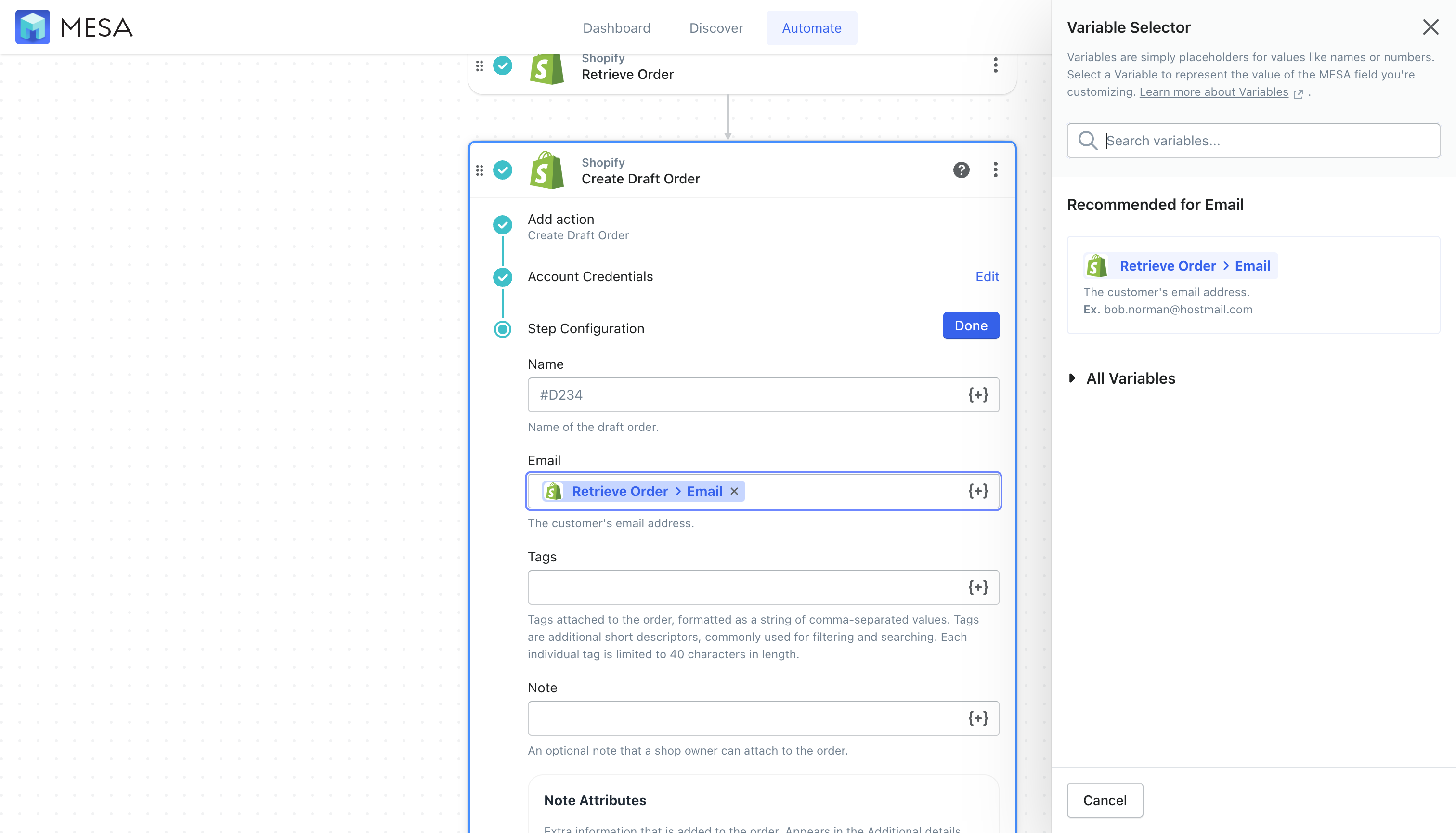Click the Done button

coord(971,325)
